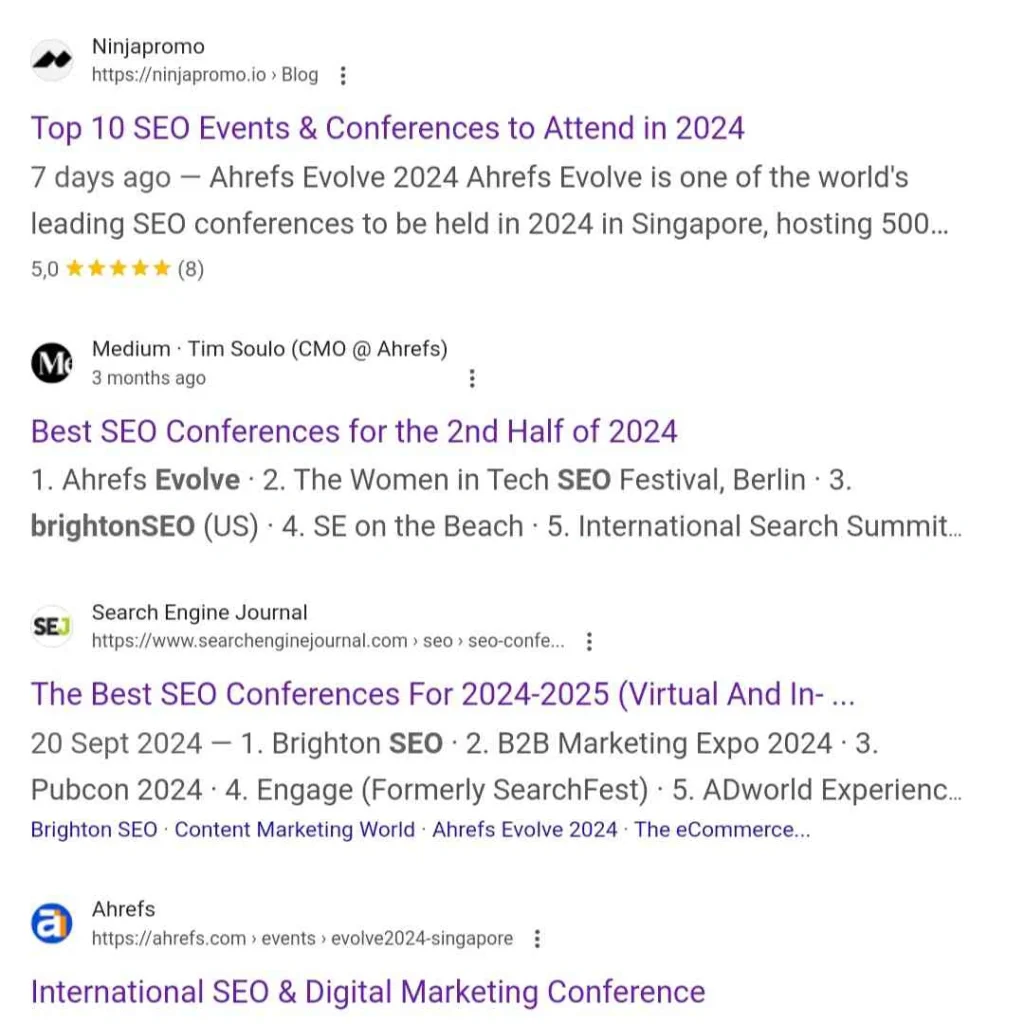1024x1024 pixels.
Task: Click the ahrefs.com events URL breadcrumb
Action: coord(302,938)
